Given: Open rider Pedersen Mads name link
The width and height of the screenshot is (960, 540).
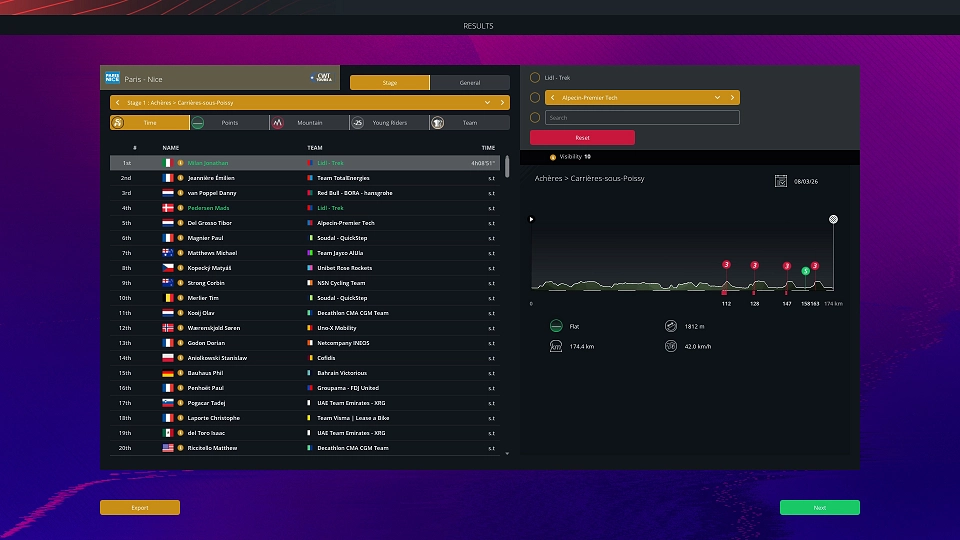Looking at the screenshot, I should tap(208, 208).
